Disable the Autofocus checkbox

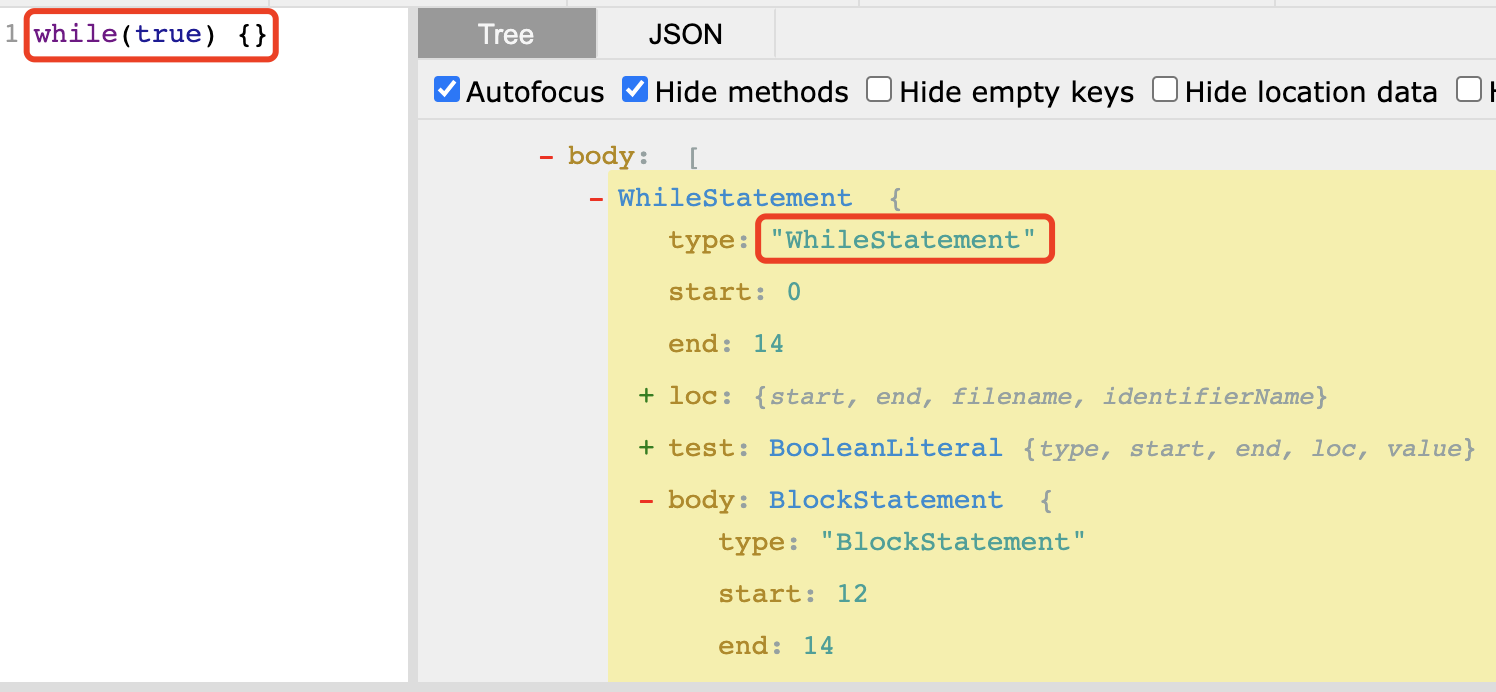pyautogui.click(x=446, y=91)
